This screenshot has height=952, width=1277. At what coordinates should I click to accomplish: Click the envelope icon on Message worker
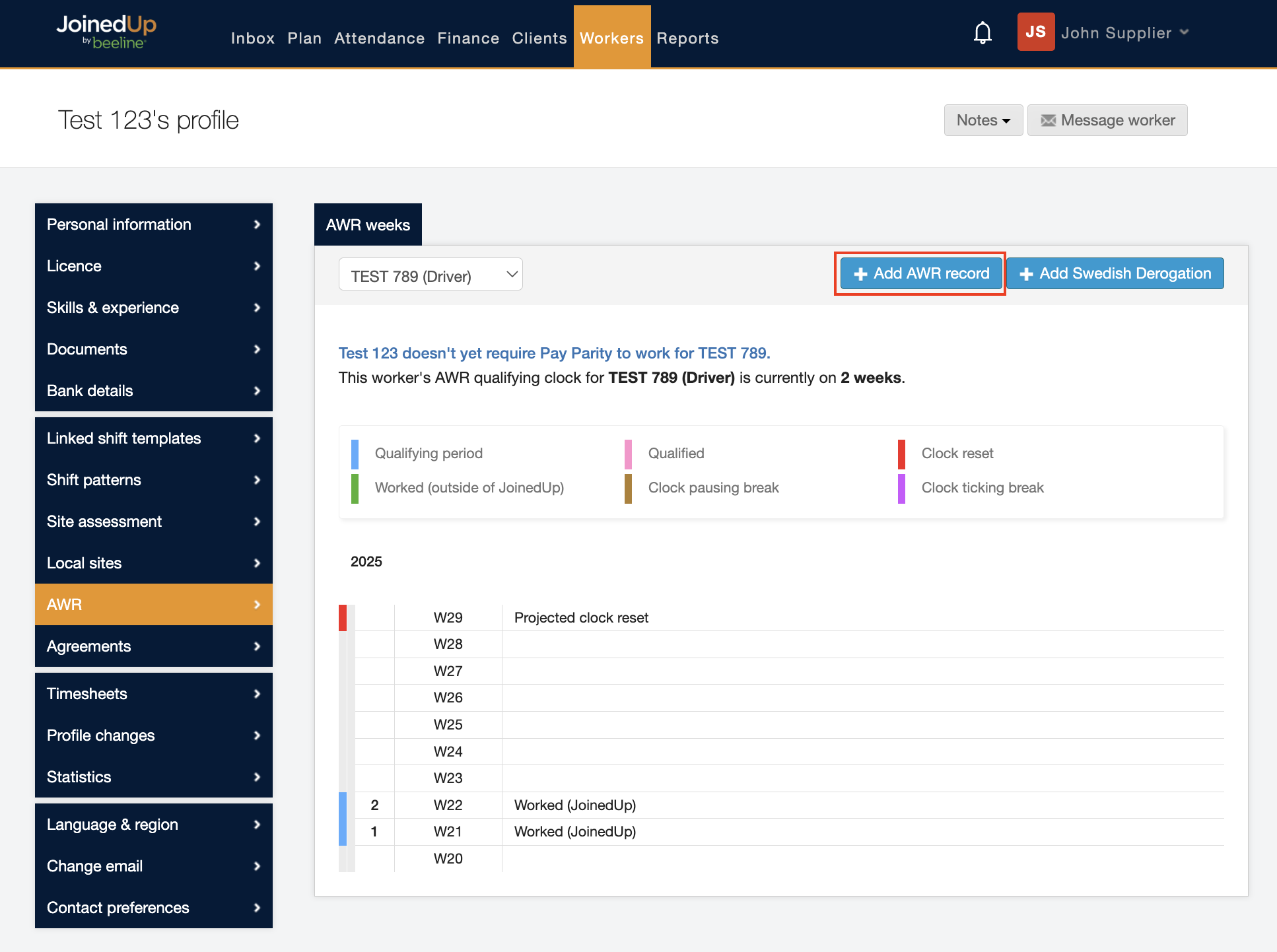pyautogui.click(x=1048, y=121)
